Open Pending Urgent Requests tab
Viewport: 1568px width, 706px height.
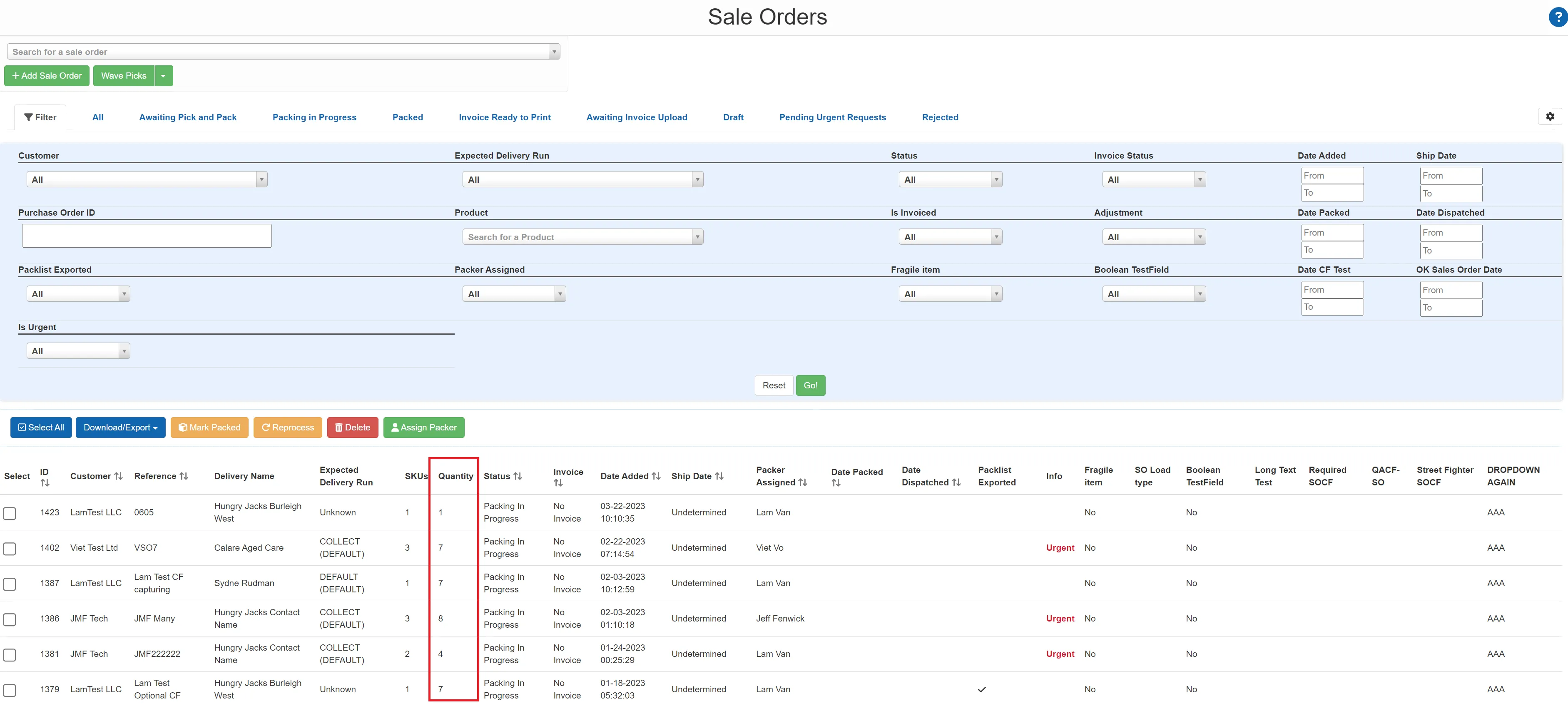[832, 117]
